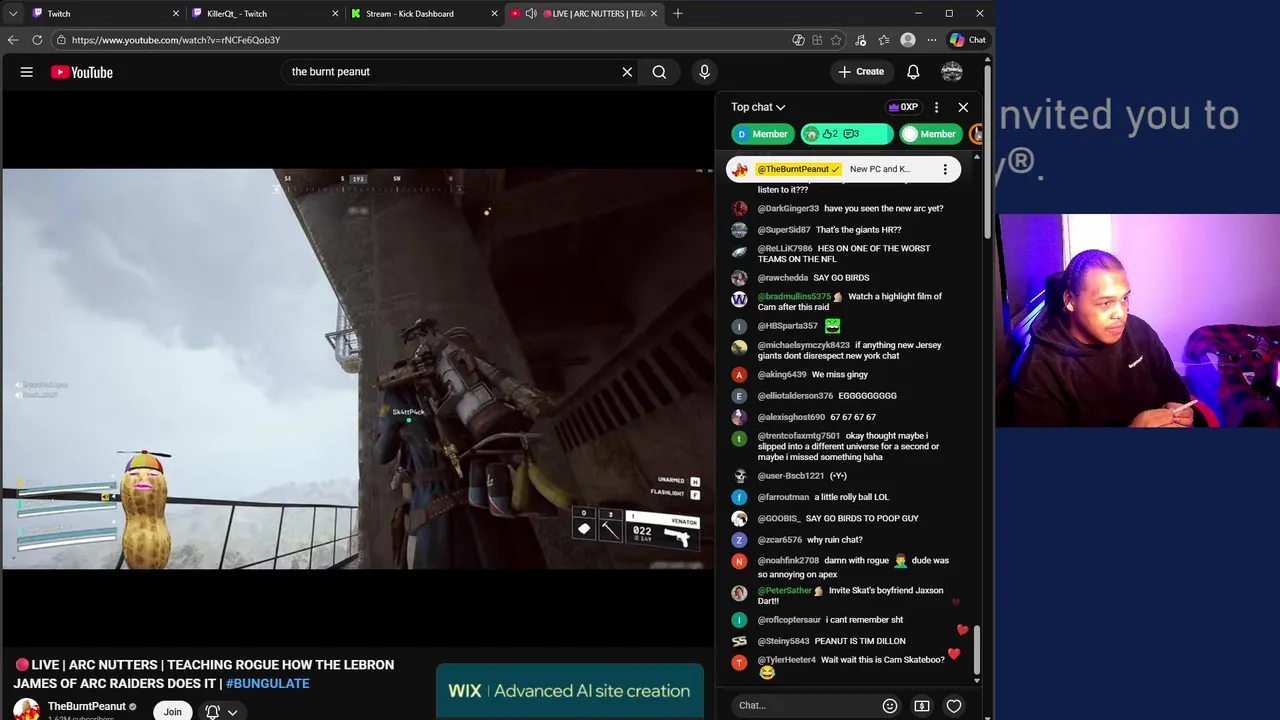Click the Create button

pyautogui.click(x=861, y=72)
